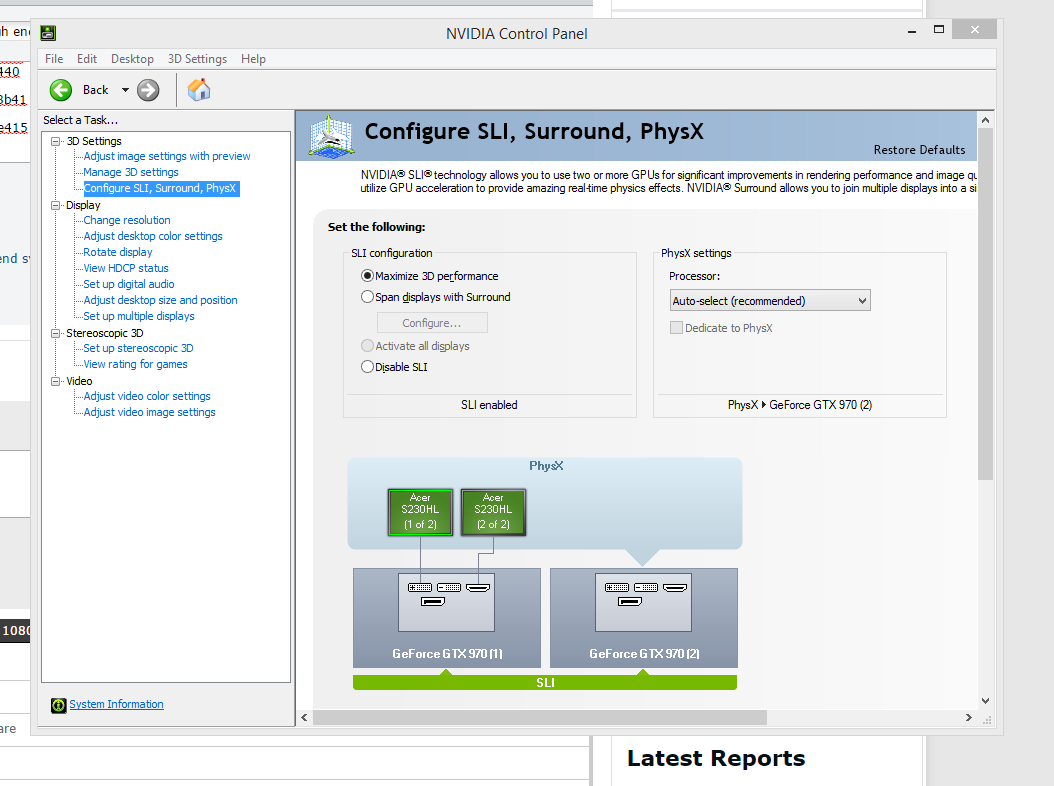Collapse the Stereoscopic 3D tree node
This screenshot has width=1054, height=786.
click(56, 333)
